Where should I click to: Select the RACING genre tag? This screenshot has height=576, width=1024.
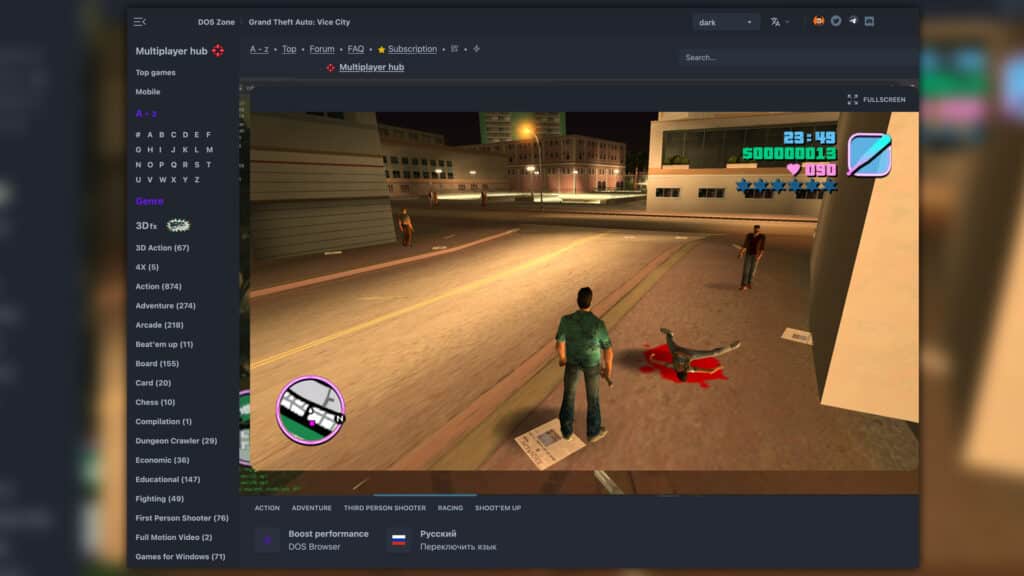pyautogui.click(x=450, y=508)
